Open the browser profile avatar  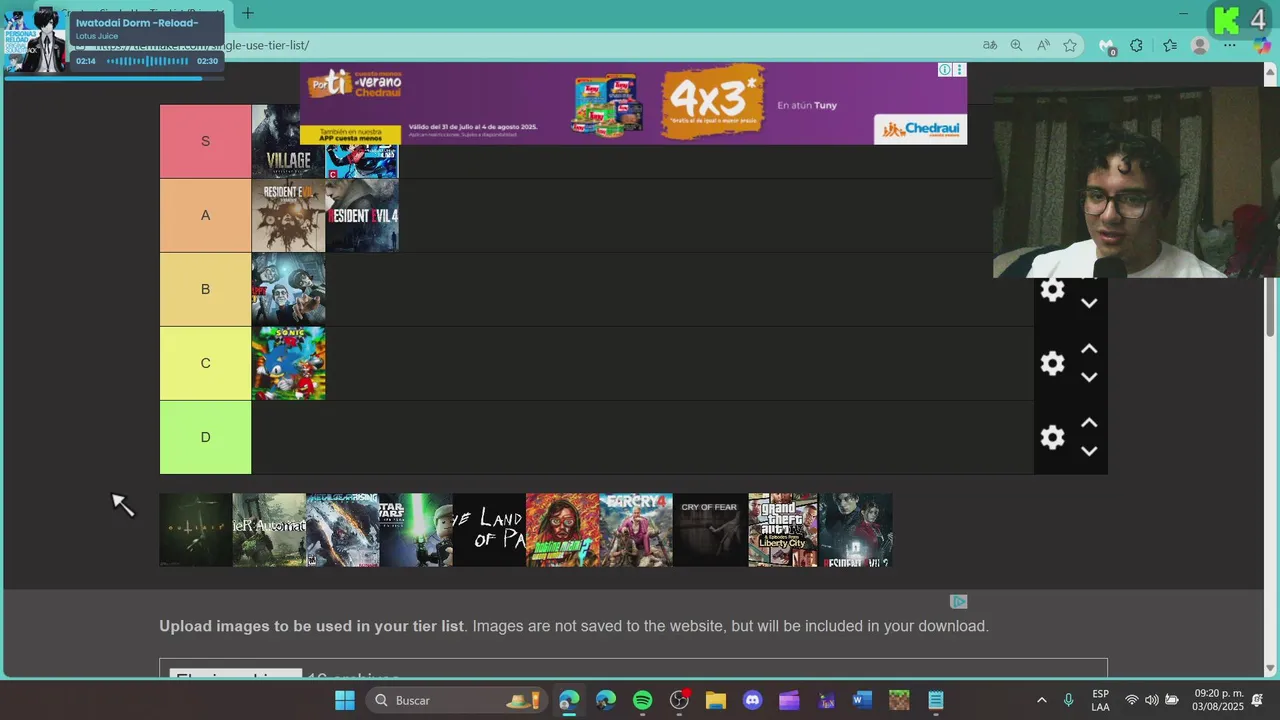[x=1200, y=45]
